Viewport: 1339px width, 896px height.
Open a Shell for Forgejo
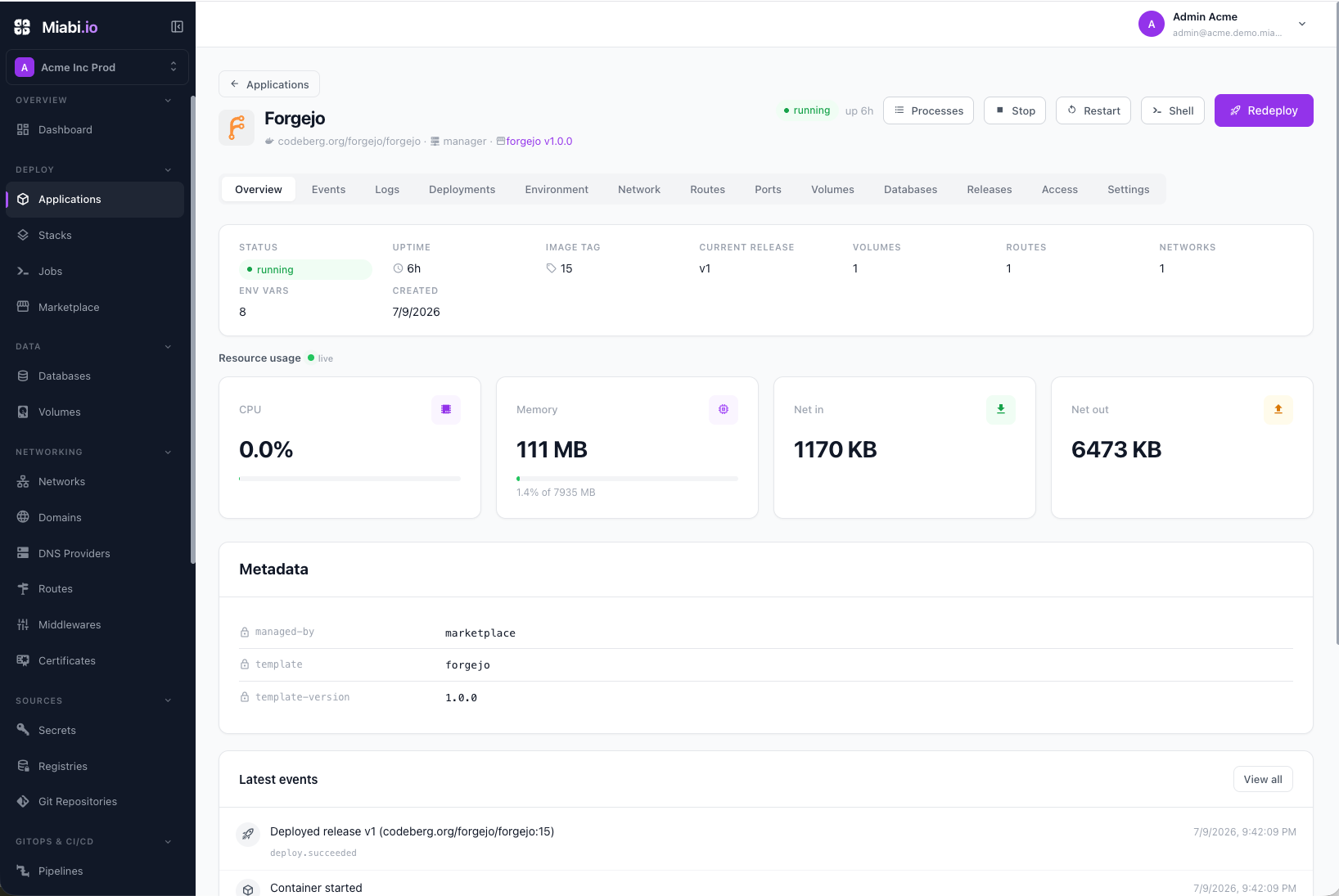tap(1173, 110)
